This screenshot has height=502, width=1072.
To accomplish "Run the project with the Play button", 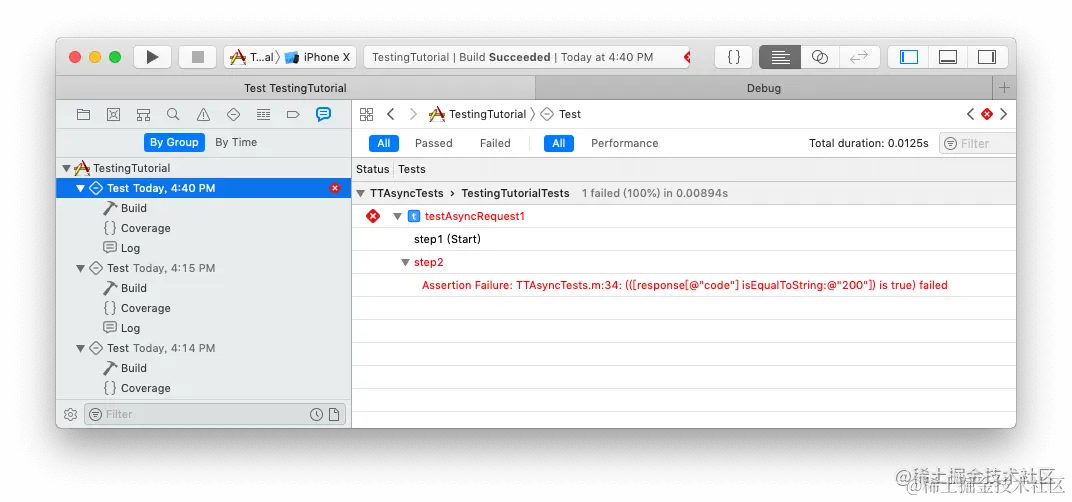I will click(x=152, y=57).
